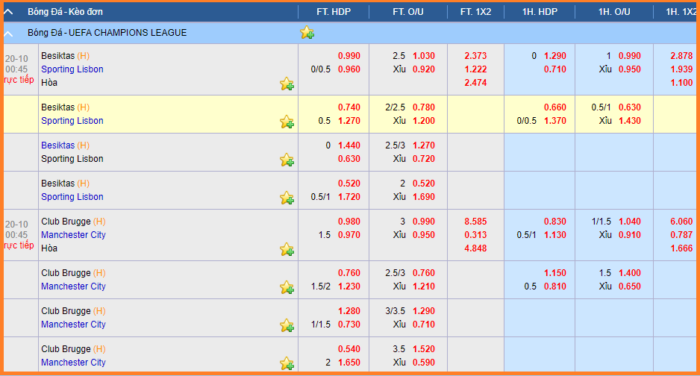Image resolution: width=700 pixels, height=376 pixels.
Task: Pick Sporting Lisbon handicap odds 0.960
Action: pos(349,69)
